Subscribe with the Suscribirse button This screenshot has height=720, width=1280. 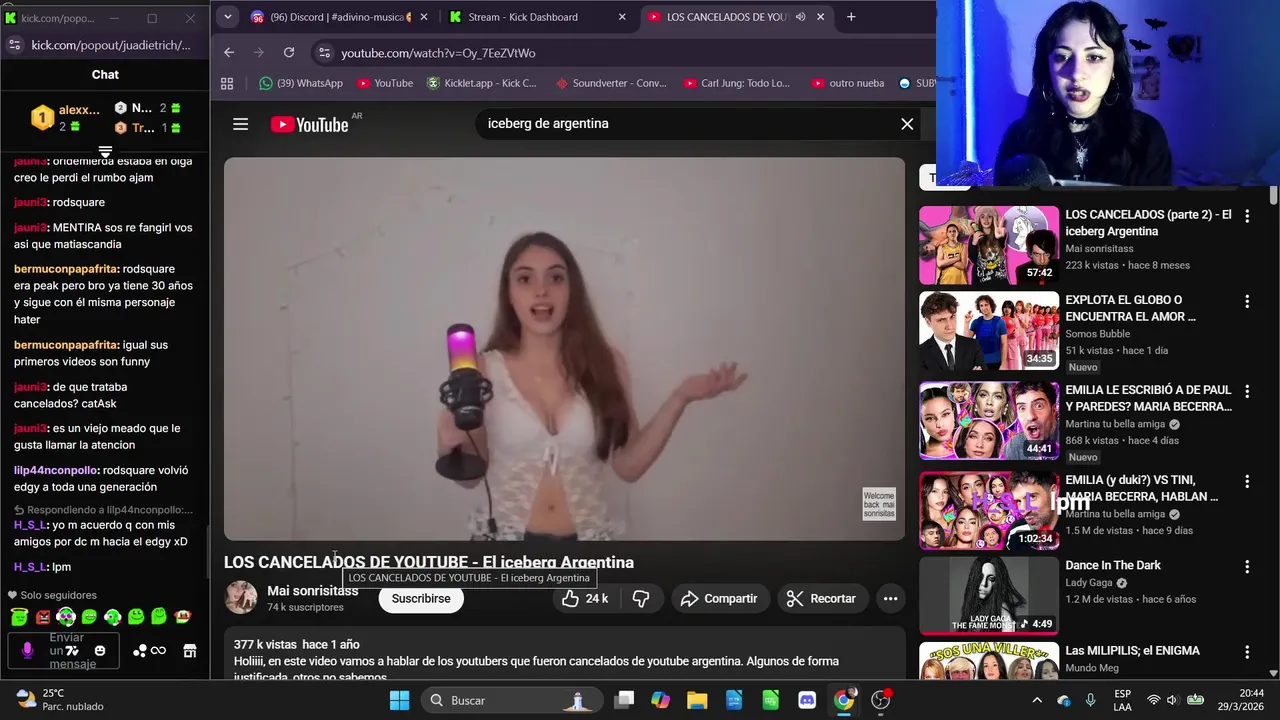421,598
